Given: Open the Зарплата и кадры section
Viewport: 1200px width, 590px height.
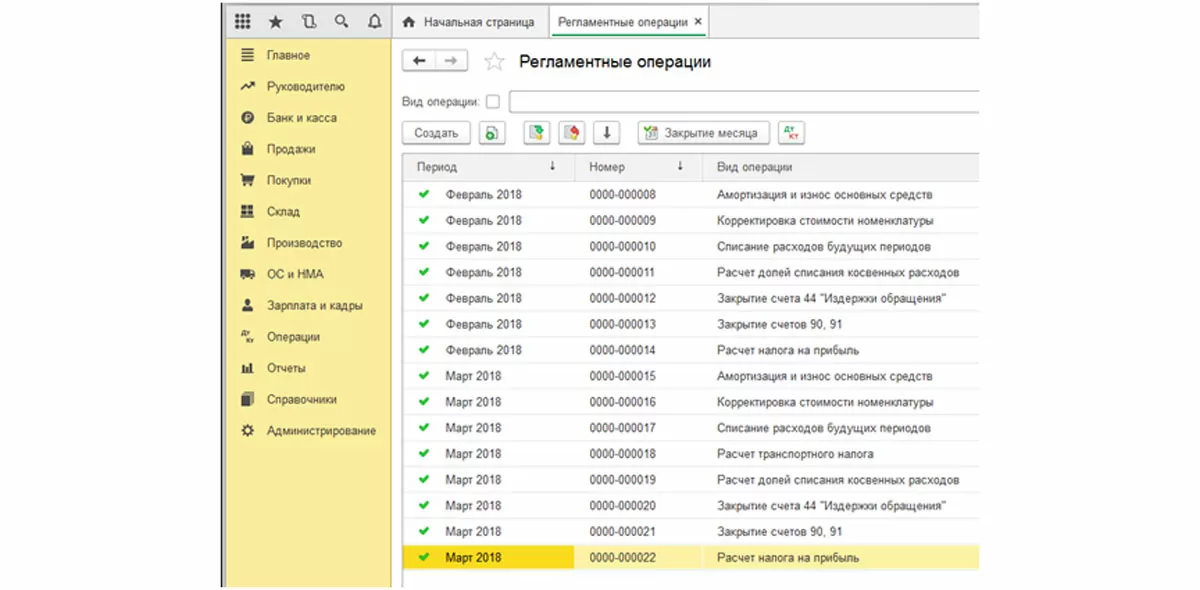Looking at the screenshot, I should tap(314, 306).
